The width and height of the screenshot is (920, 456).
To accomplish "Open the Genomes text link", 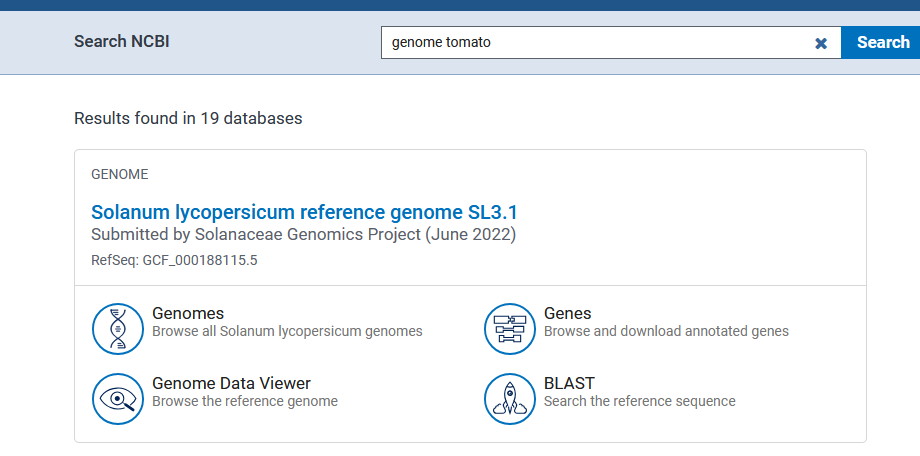I will 188,313.
